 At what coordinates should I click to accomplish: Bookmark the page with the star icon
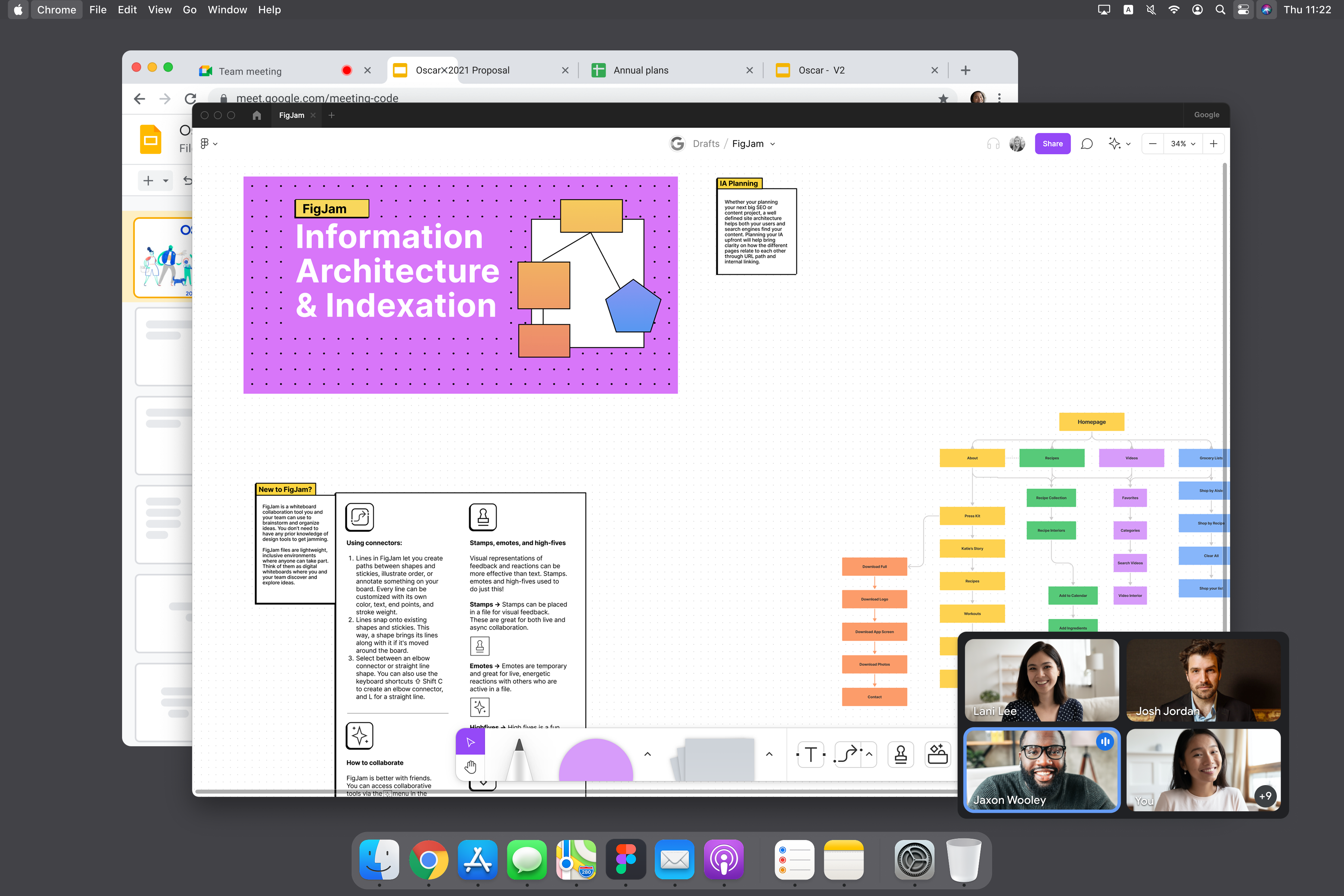click(x=943, y=98)
